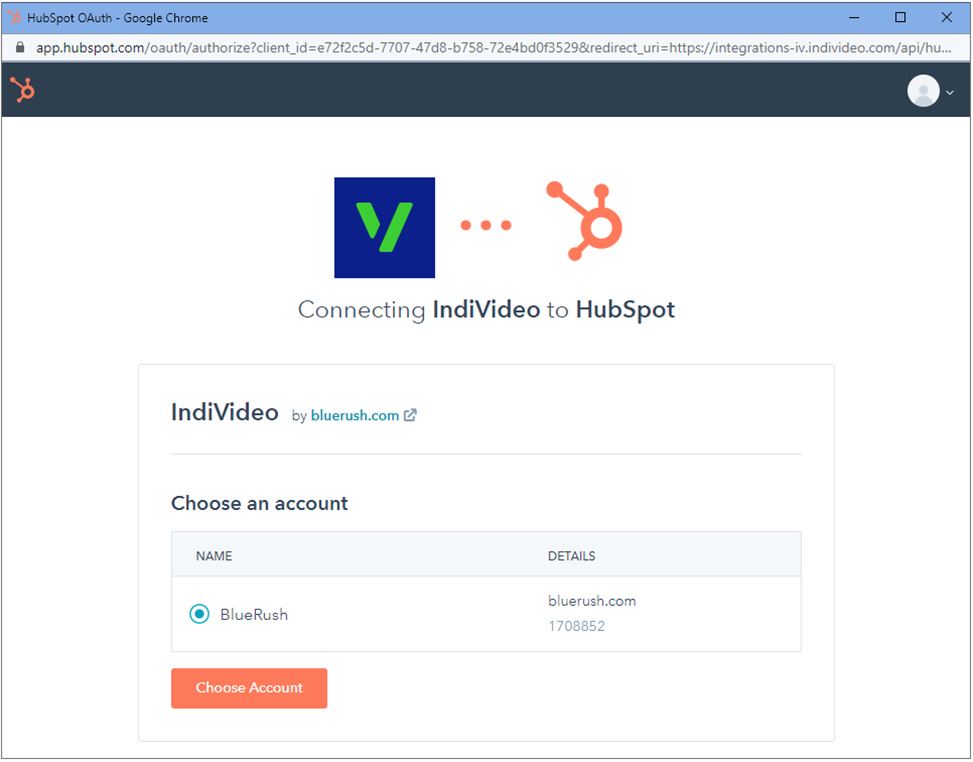Click the address bar URL
The height and width of the screenshot is (762, 973).
point(493,48)
